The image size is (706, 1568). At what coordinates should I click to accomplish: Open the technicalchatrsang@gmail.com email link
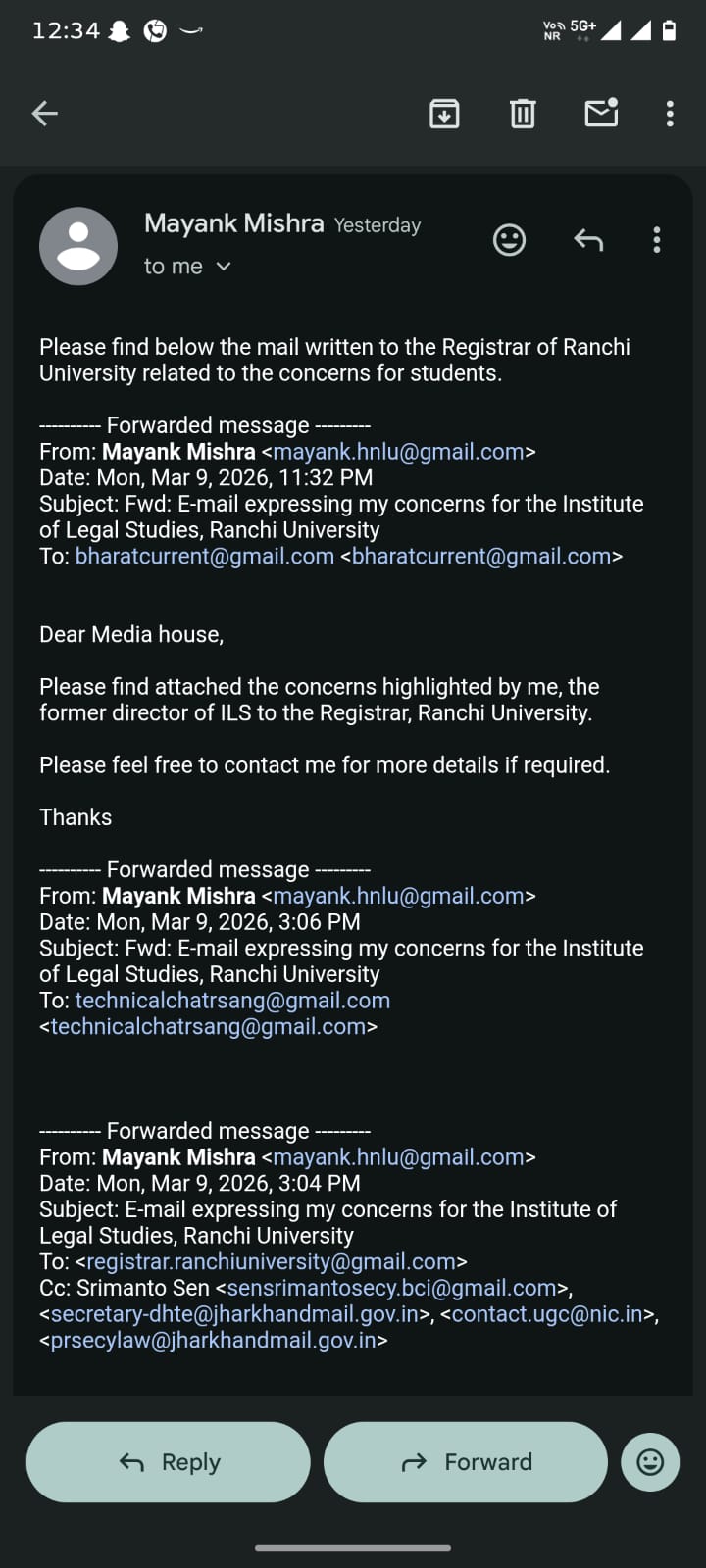tap(232, 1001)
